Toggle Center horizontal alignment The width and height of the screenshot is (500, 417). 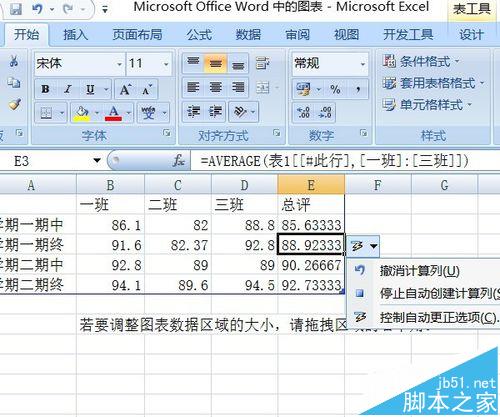tap(216, 87)
